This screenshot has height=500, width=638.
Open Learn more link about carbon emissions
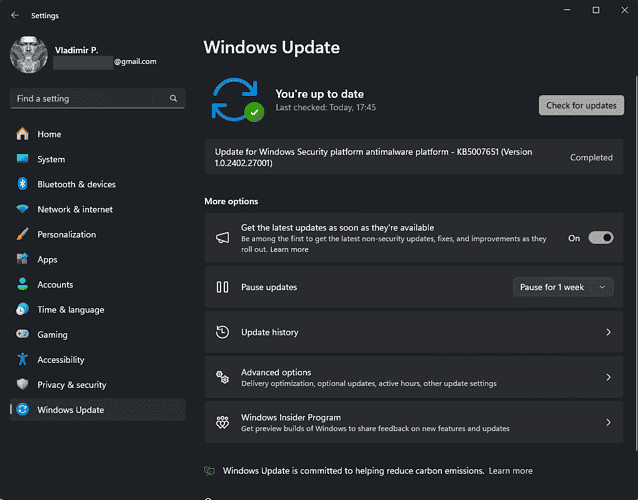point(510,471)
